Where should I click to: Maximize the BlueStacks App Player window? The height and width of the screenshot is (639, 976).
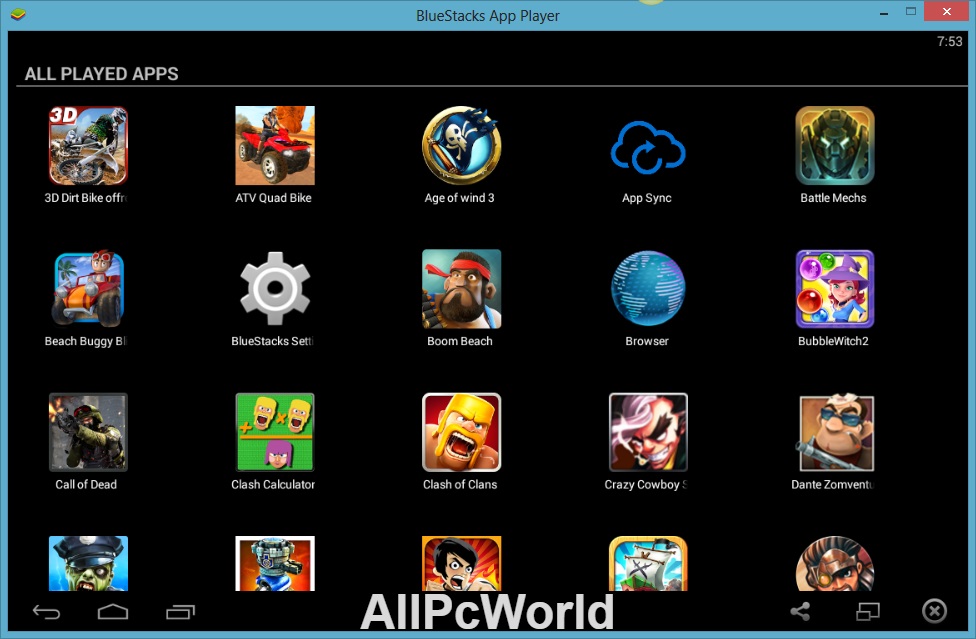coord(911,12)
